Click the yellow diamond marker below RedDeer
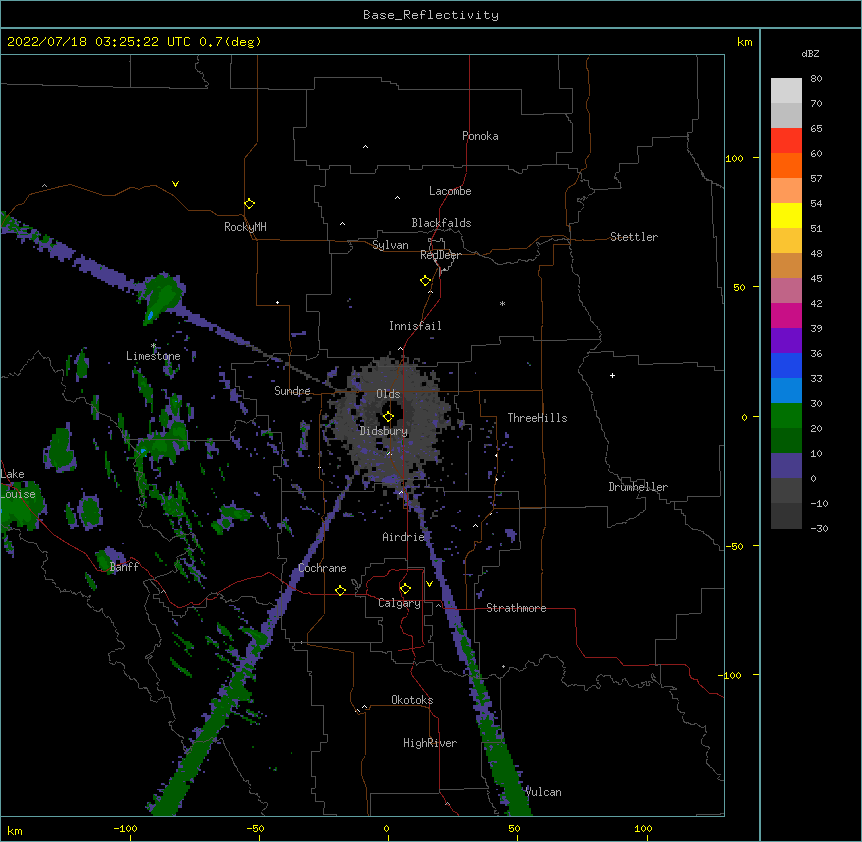862x842 pixels. (425, 281)
